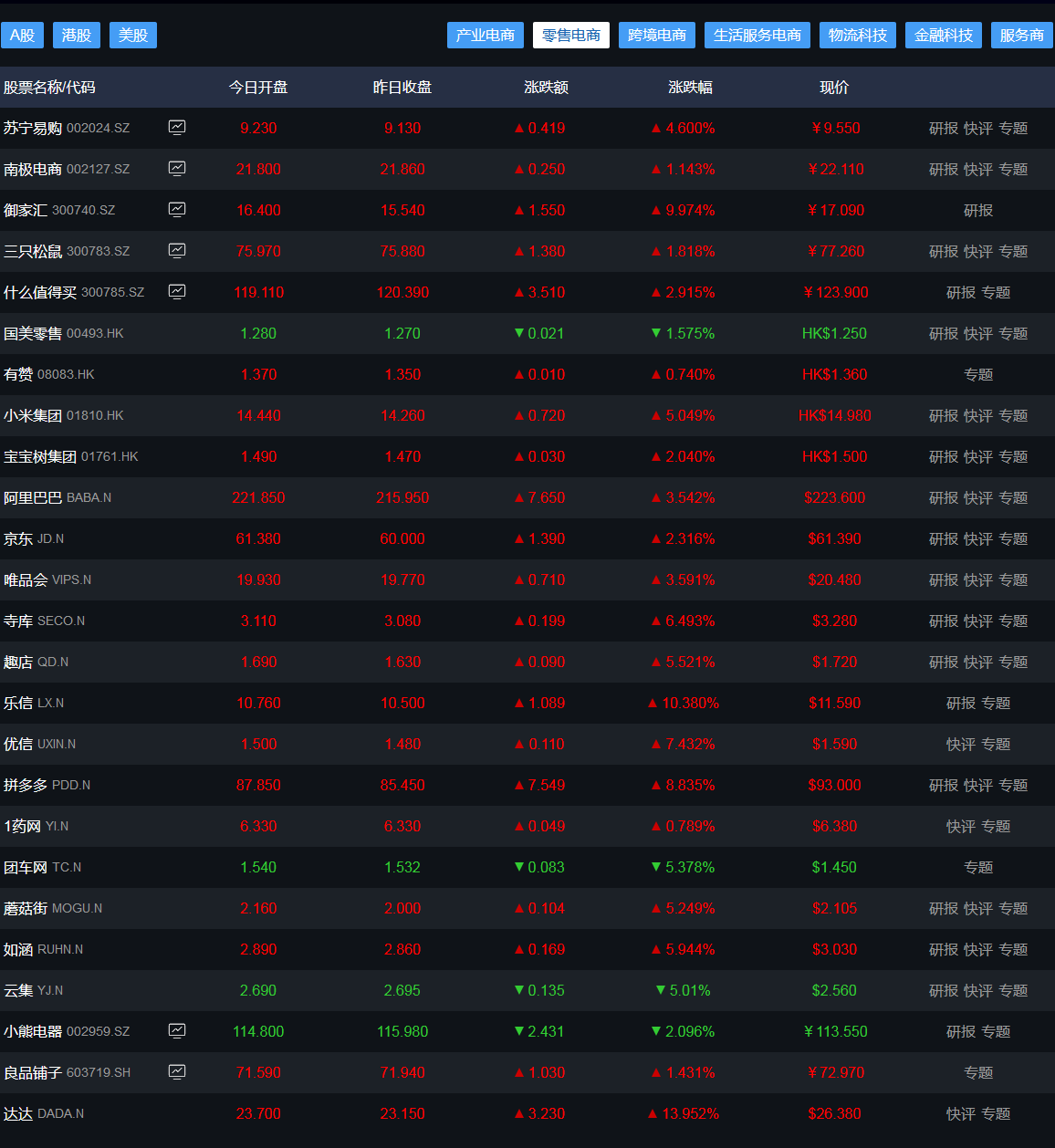Click 什么值得买 price ¥123.900
This screenshot has width=1055, height=1148.
coord(835,293)
